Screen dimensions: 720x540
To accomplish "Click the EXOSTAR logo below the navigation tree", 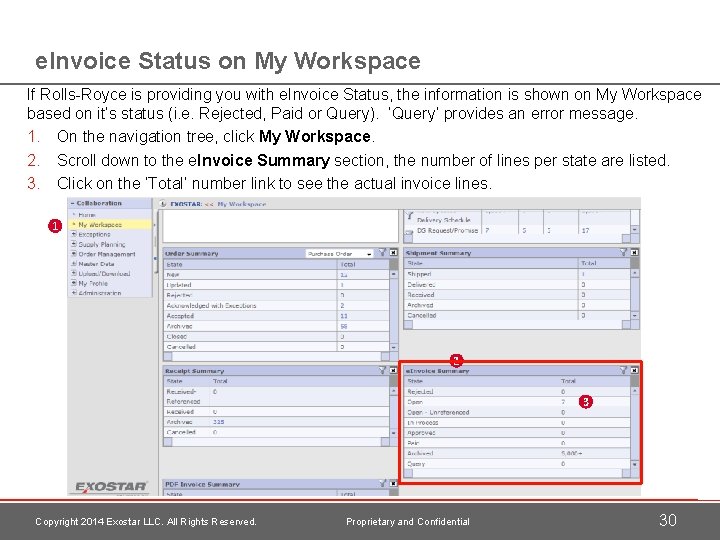I will 111,487.
